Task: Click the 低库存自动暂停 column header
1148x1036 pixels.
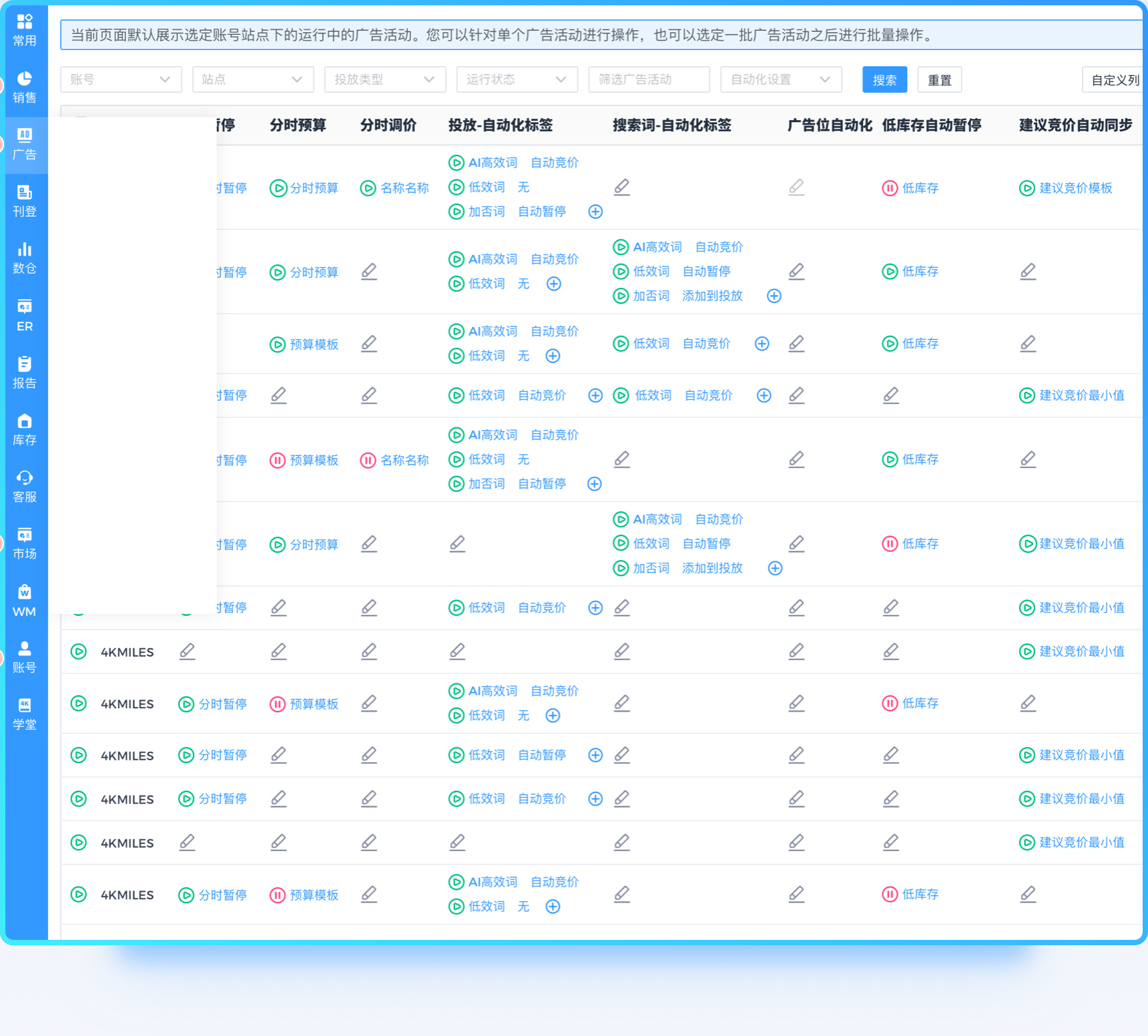Action: click(x=932, y=125)
